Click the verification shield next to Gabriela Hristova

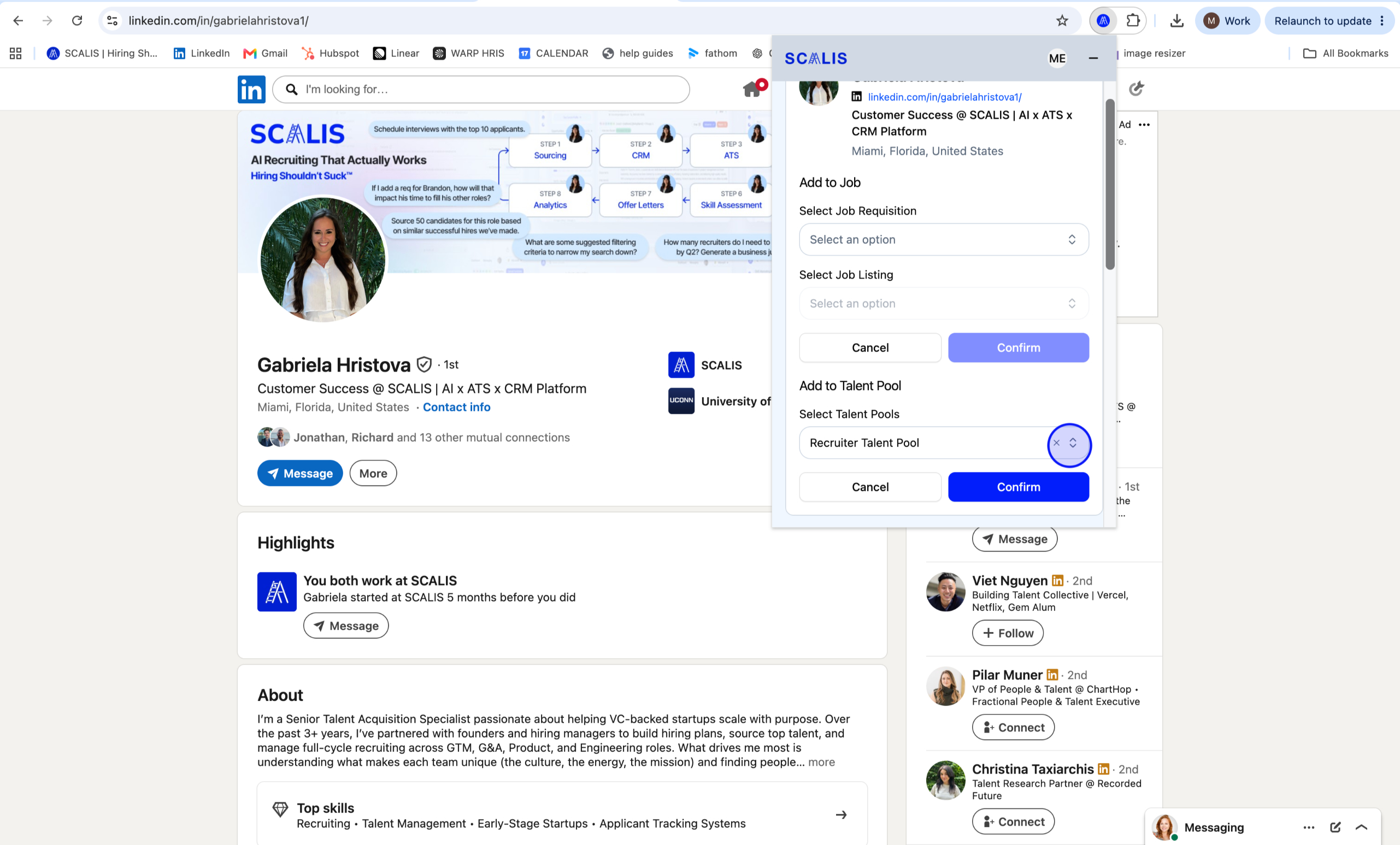(x=424, y=364)
